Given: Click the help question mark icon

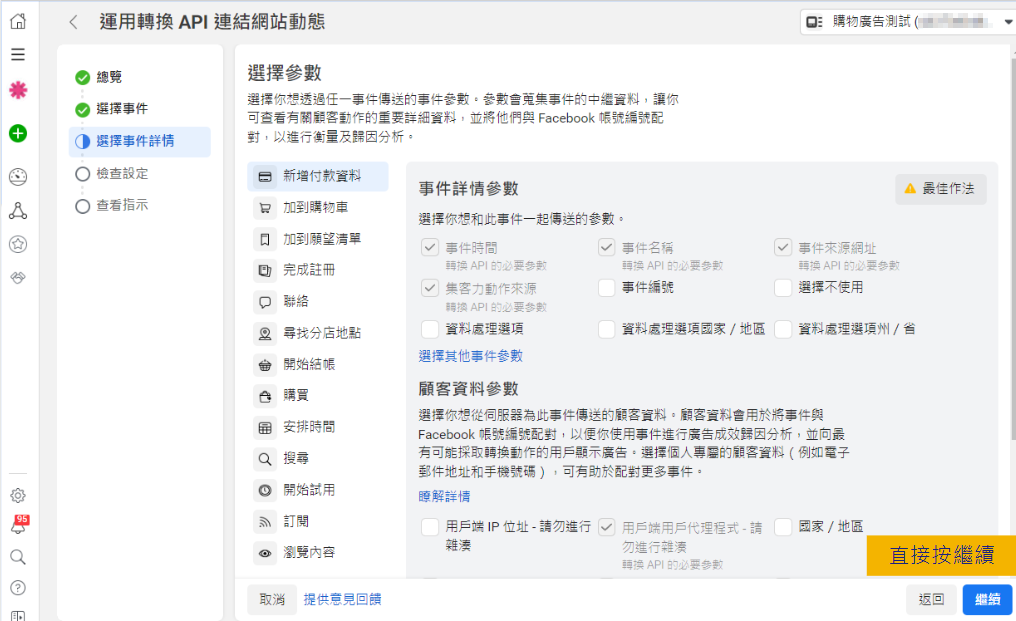Looking at the screenshot, I should pos(18,587).
